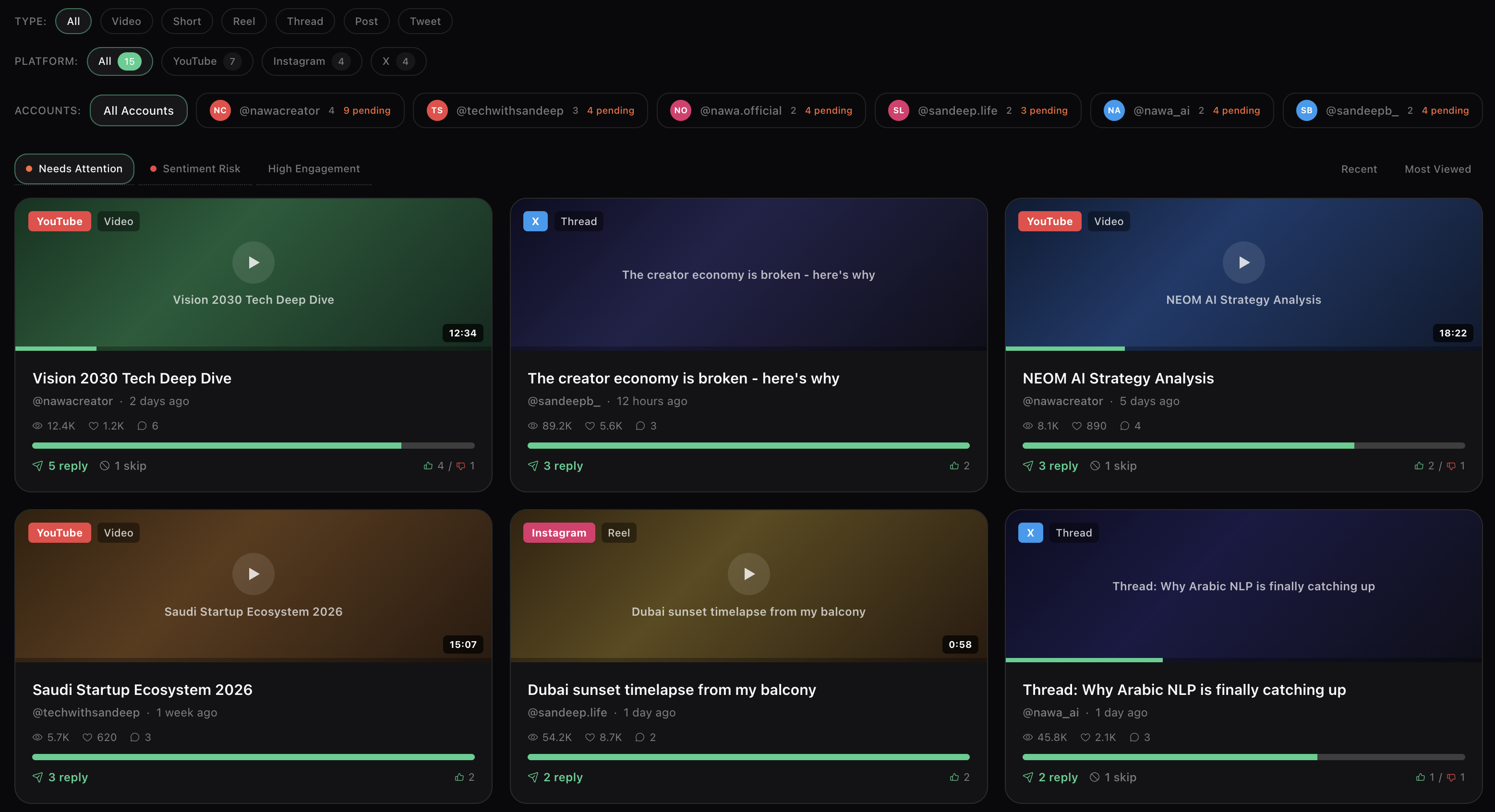Click thumbs-up icon on Dubai sunset card
The height and width of the screenshot is (812, 1495).
pyautogui.click(x=954, y=777)
